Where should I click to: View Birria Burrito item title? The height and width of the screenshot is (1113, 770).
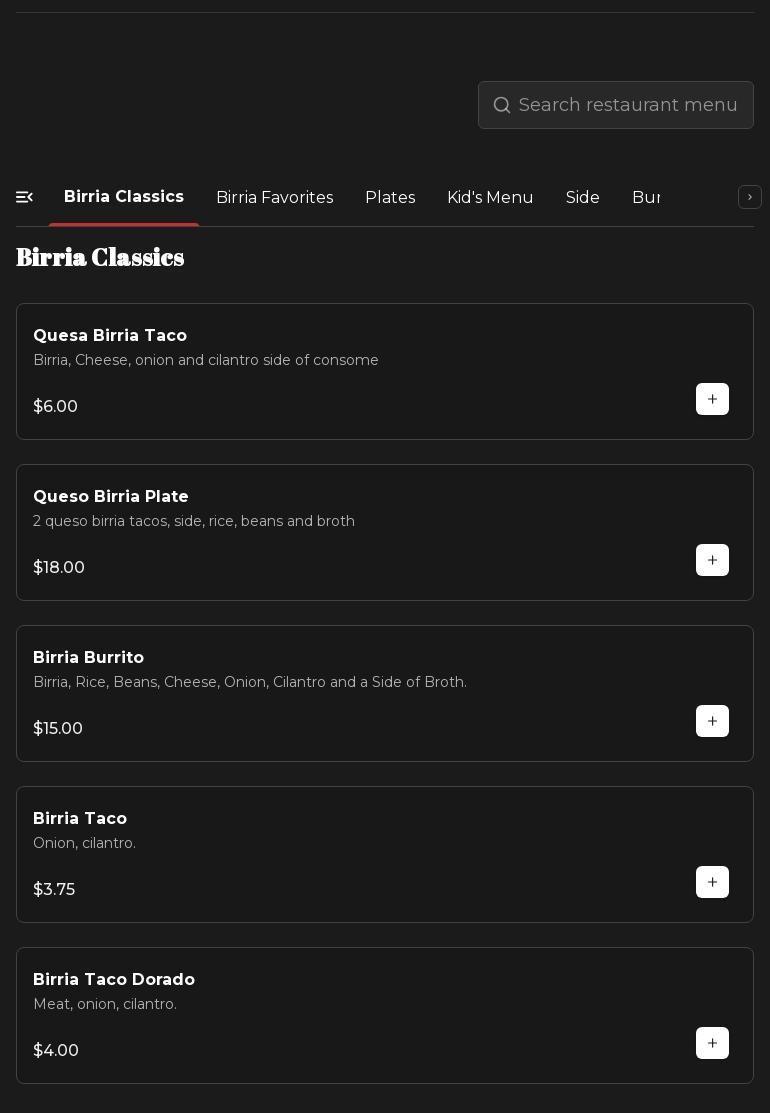click(x=88, y=657)
